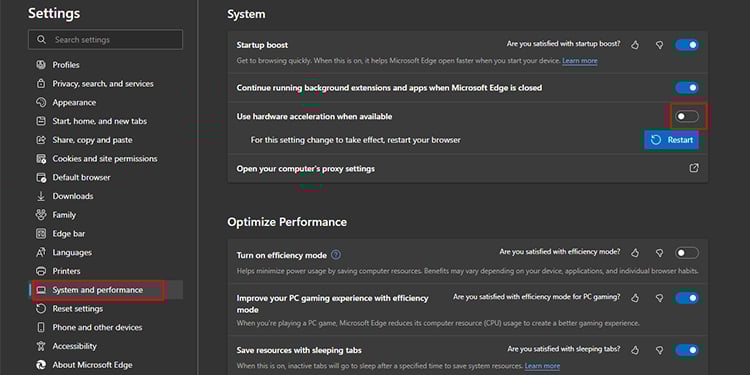Click the Cookies and site permissions icon
Screen dimensions: 750x375
tap(41, 158)
